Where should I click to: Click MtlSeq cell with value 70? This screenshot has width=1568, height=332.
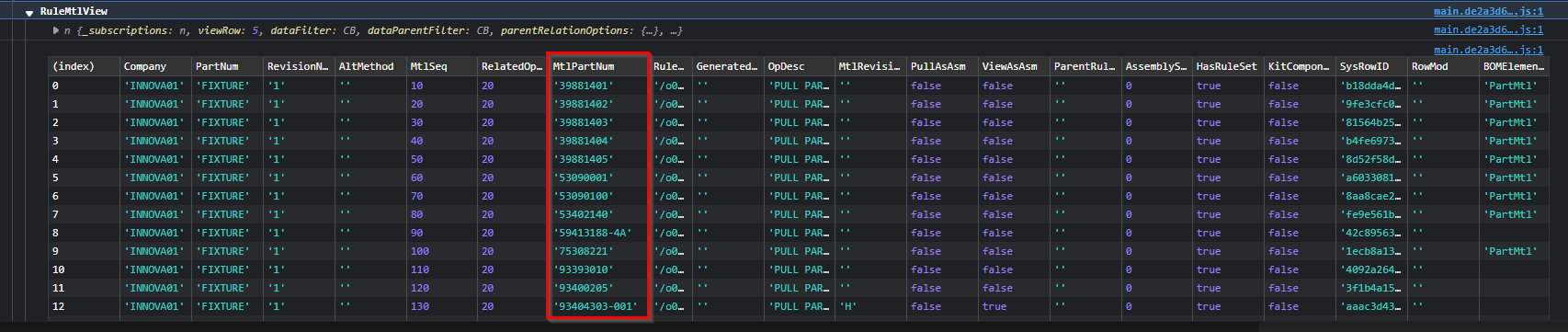[443, 196]
